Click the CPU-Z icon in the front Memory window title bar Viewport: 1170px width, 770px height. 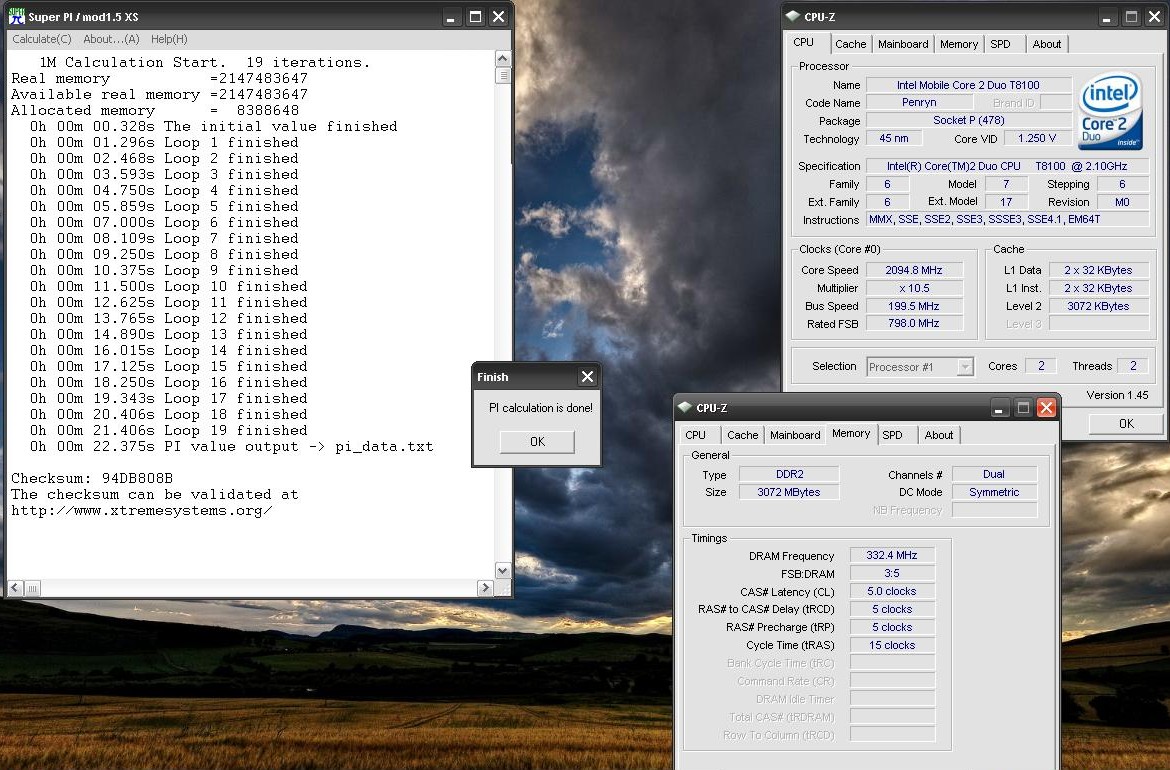click(x=684, y=407)
